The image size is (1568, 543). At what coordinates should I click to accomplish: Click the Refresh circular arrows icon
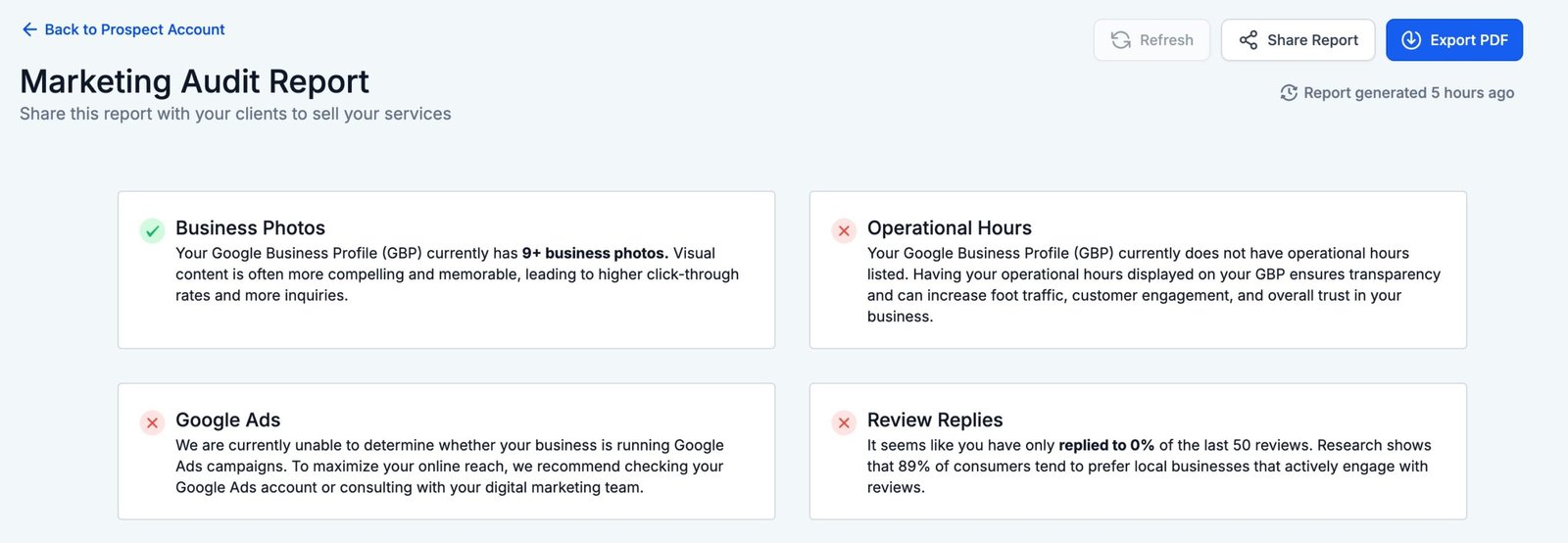pyautogui.click(x=1120, y=40)
